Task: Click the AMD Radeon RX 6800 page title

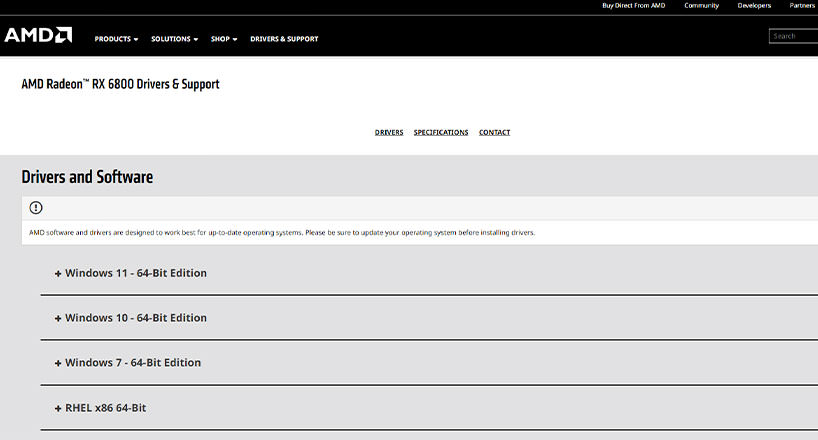Action: (x=121, y=84)
